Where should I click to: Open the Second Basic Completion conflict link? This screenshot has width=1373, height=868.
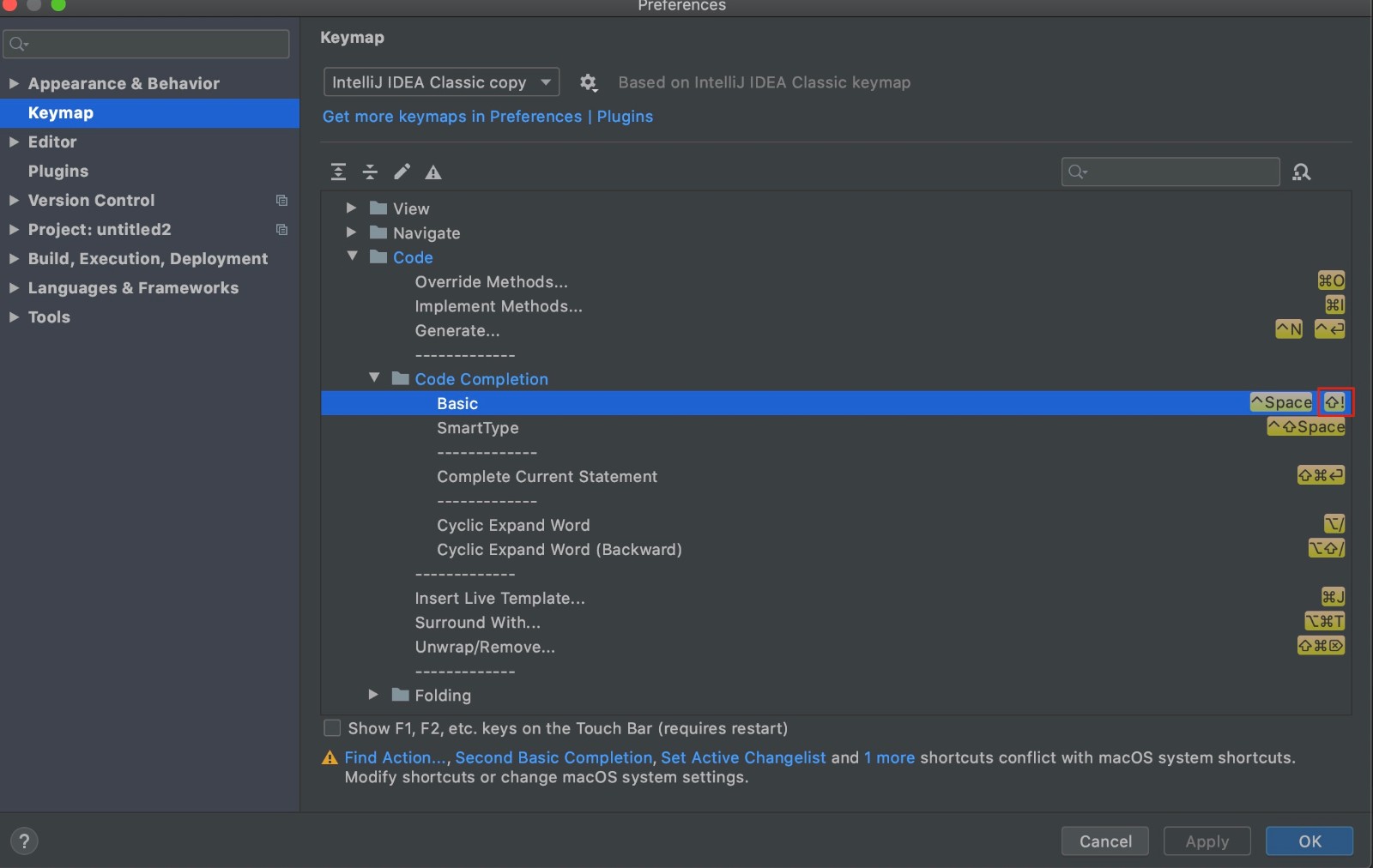click(x=553, y=758)
